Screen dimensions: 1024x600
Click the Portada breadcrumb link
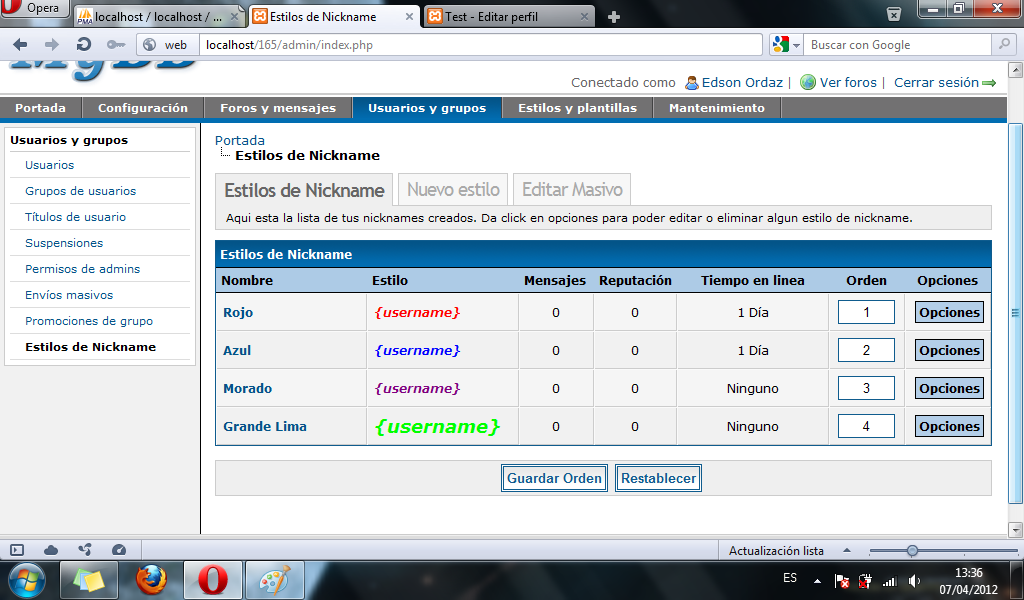[x=240, y=140]
